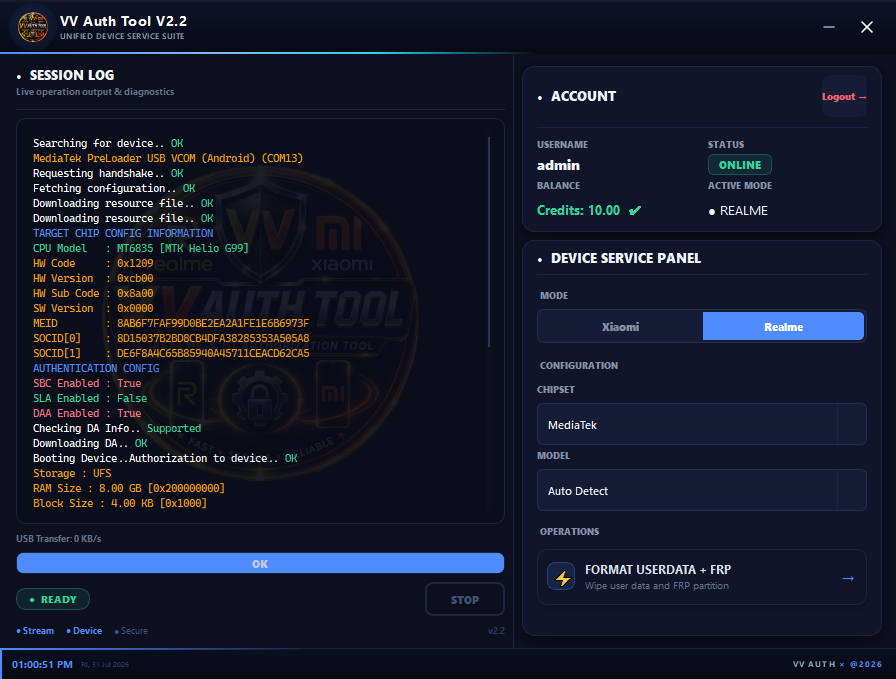Close the VV Auth Tool window
The width and height of the screenshot is (896, 679).
click(x=867, y=27)
